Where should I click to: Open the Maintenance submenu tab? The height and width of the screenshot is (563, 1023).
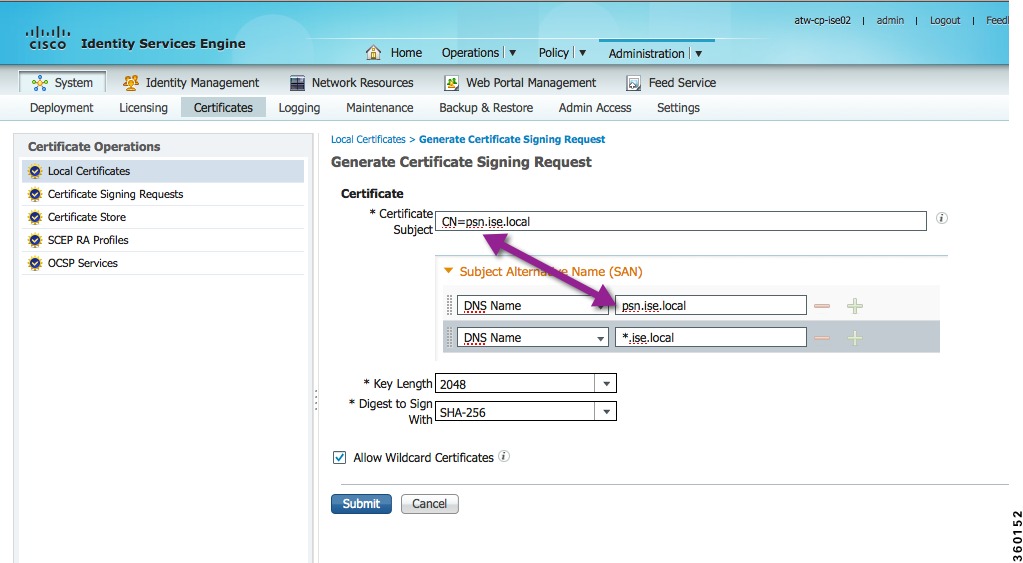(380, 108)
